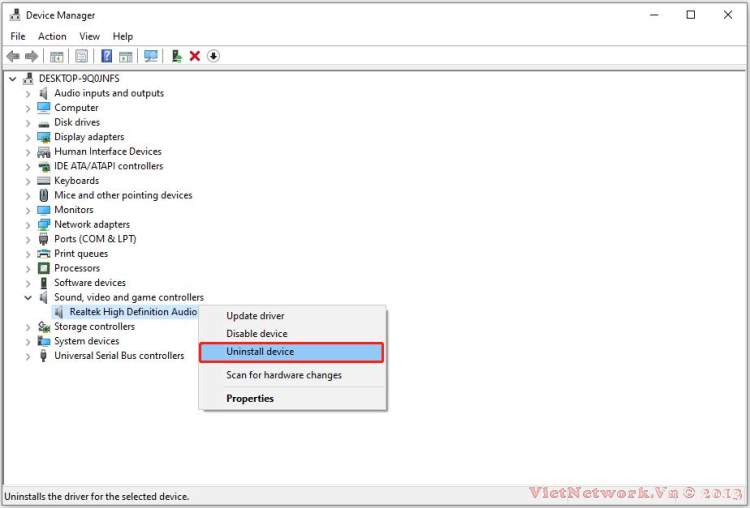Image resolution: width=750 pixels, height=508 pixels.
Task: Expand the Network adapters category
Action: point(28,225)
